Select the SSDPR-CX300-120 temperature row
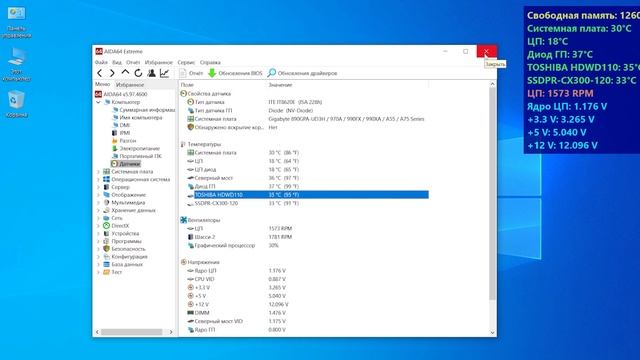 tap(308, 203)
